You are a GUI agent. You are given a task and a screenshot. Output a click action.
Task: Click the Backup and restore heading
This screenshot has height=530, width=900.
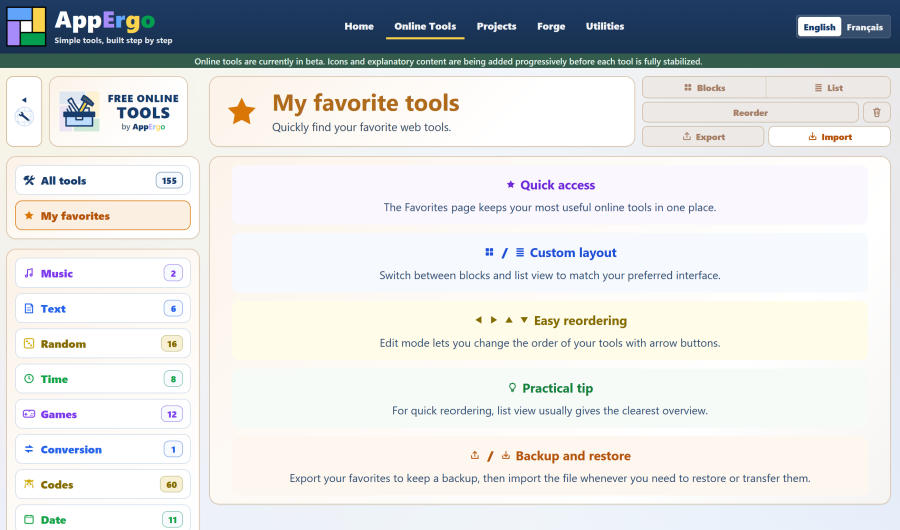coord(573,456)
